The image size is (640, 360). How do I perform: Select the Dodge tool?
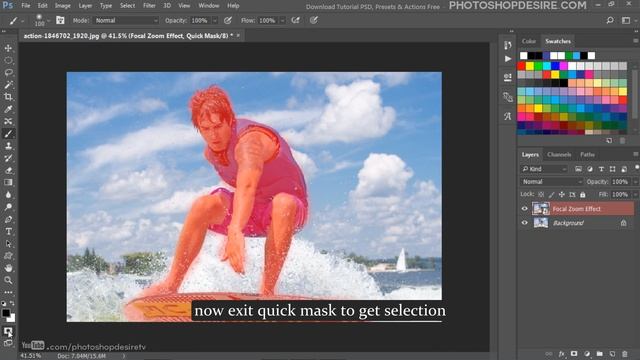point(8,207)
